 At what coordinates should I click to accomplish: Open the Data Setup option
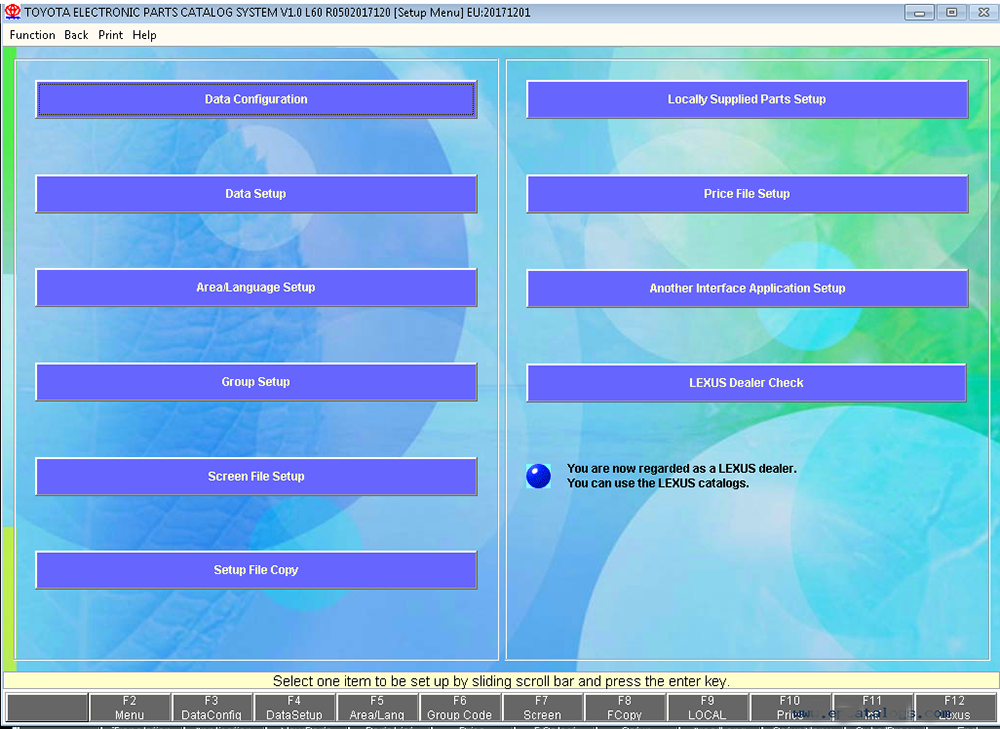pyautogui.click(x=256, y=193)
